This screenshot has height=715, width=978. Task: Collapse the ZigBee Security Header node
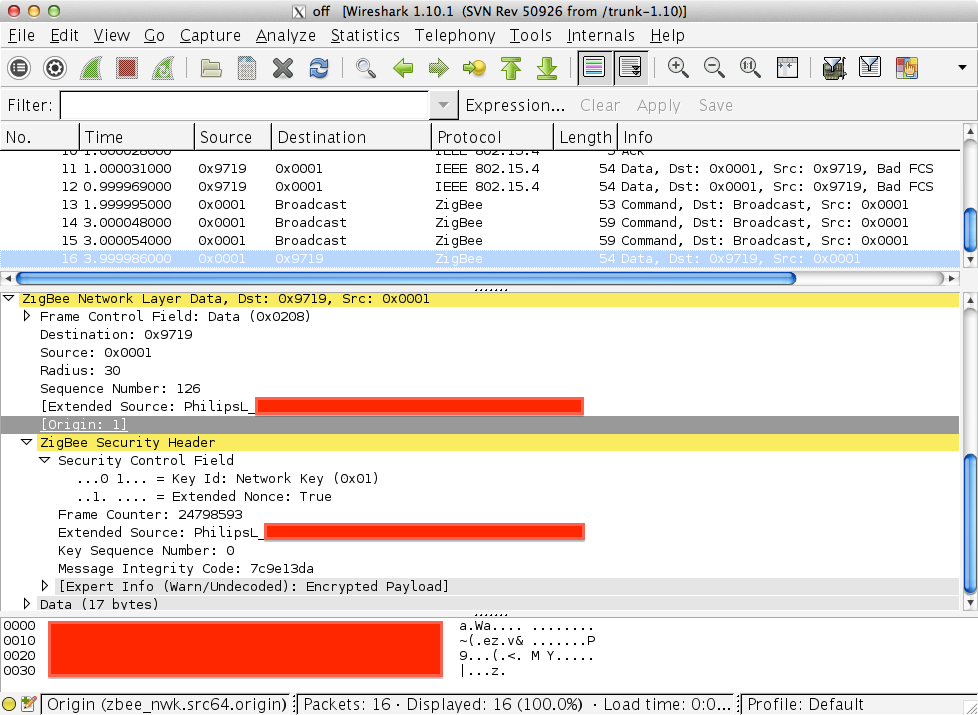tap(26, 442)
